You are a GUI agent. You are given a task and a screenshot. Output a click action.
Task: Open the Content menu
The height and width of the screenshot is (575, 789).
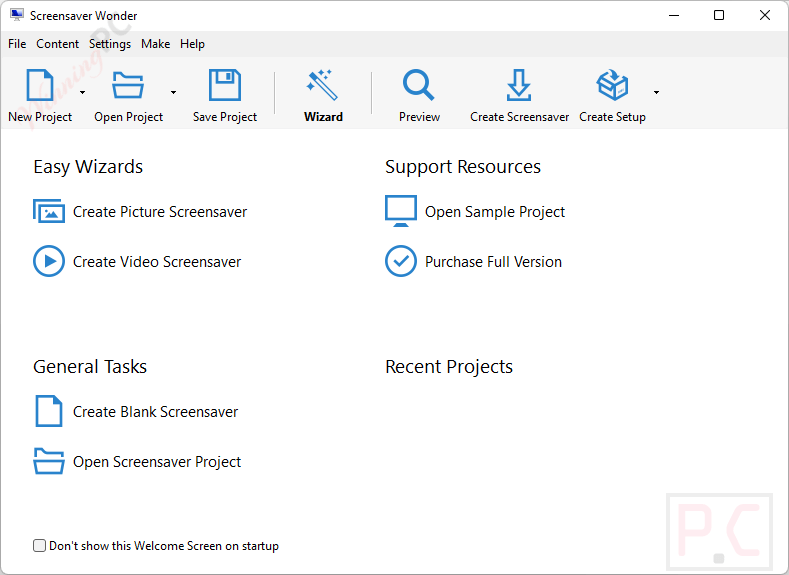click(57, 44)
